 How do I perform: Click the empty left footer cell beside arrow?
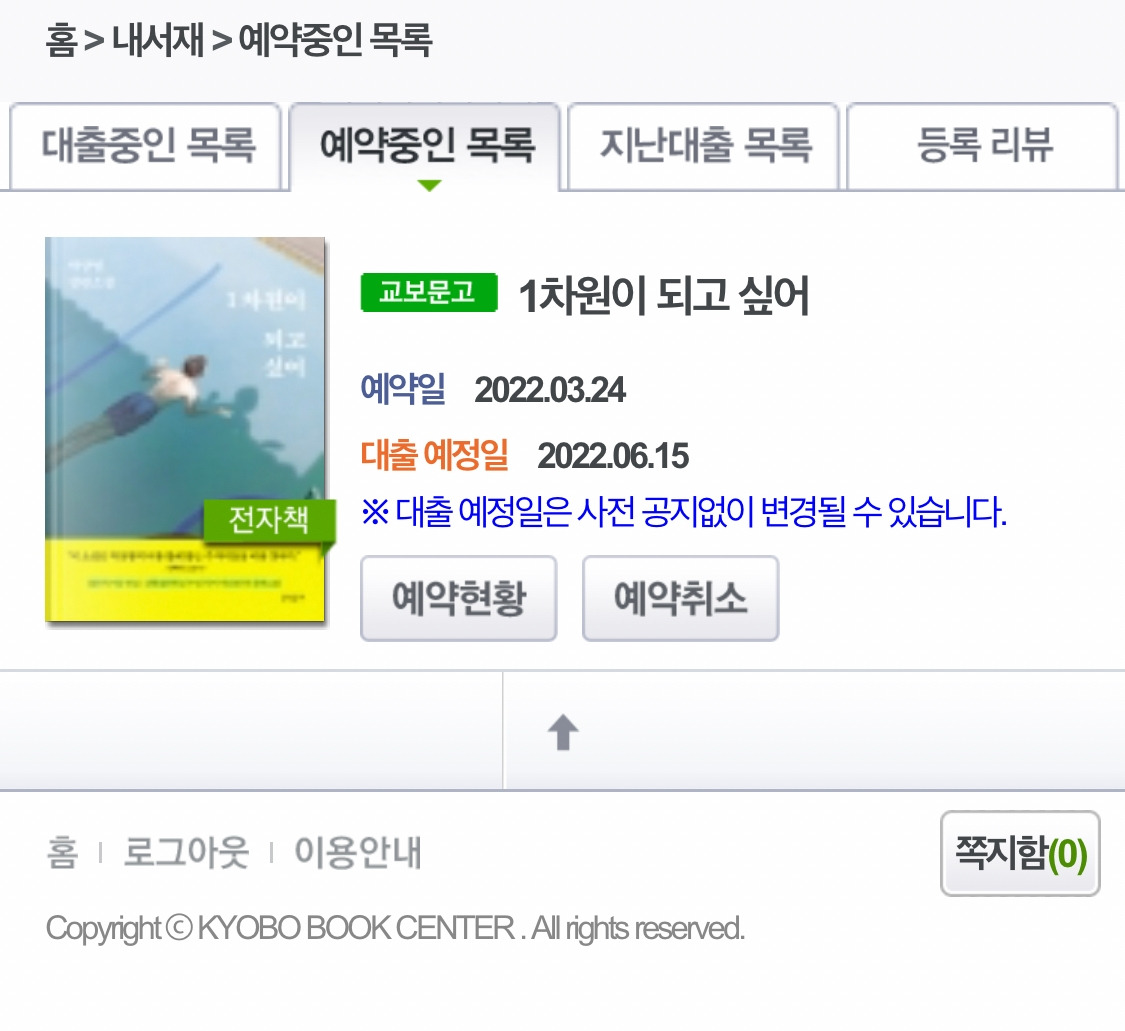coord(251,731)
